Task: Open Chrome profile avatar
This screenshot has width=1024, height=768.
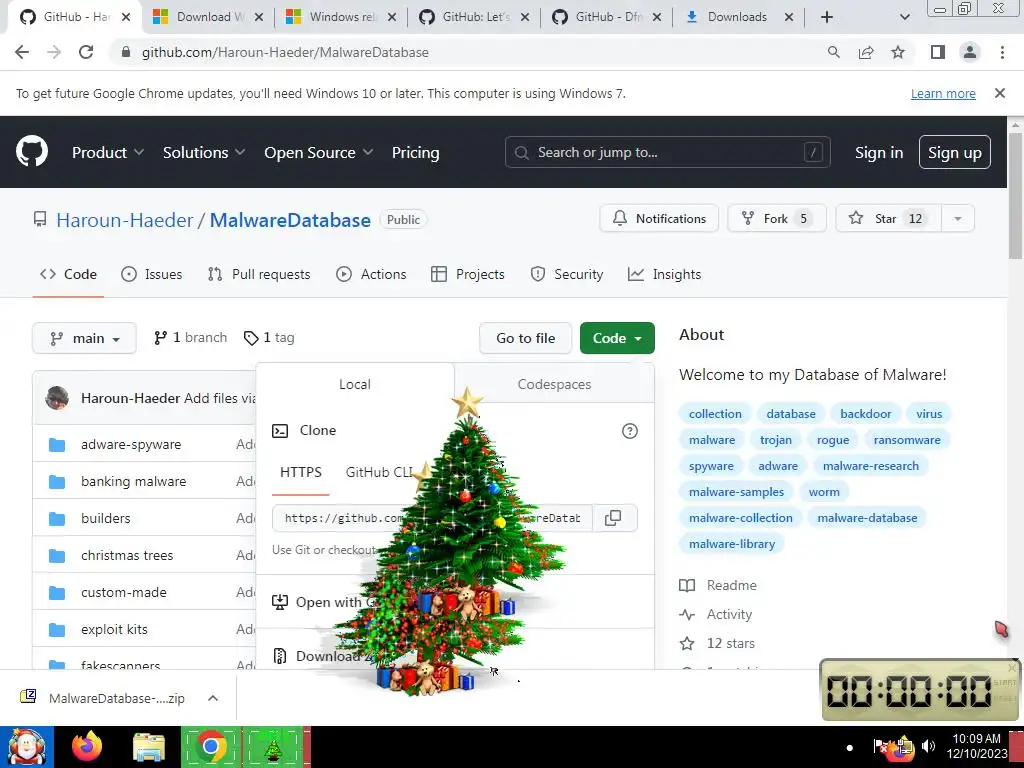Action: (x=970, y=52)
